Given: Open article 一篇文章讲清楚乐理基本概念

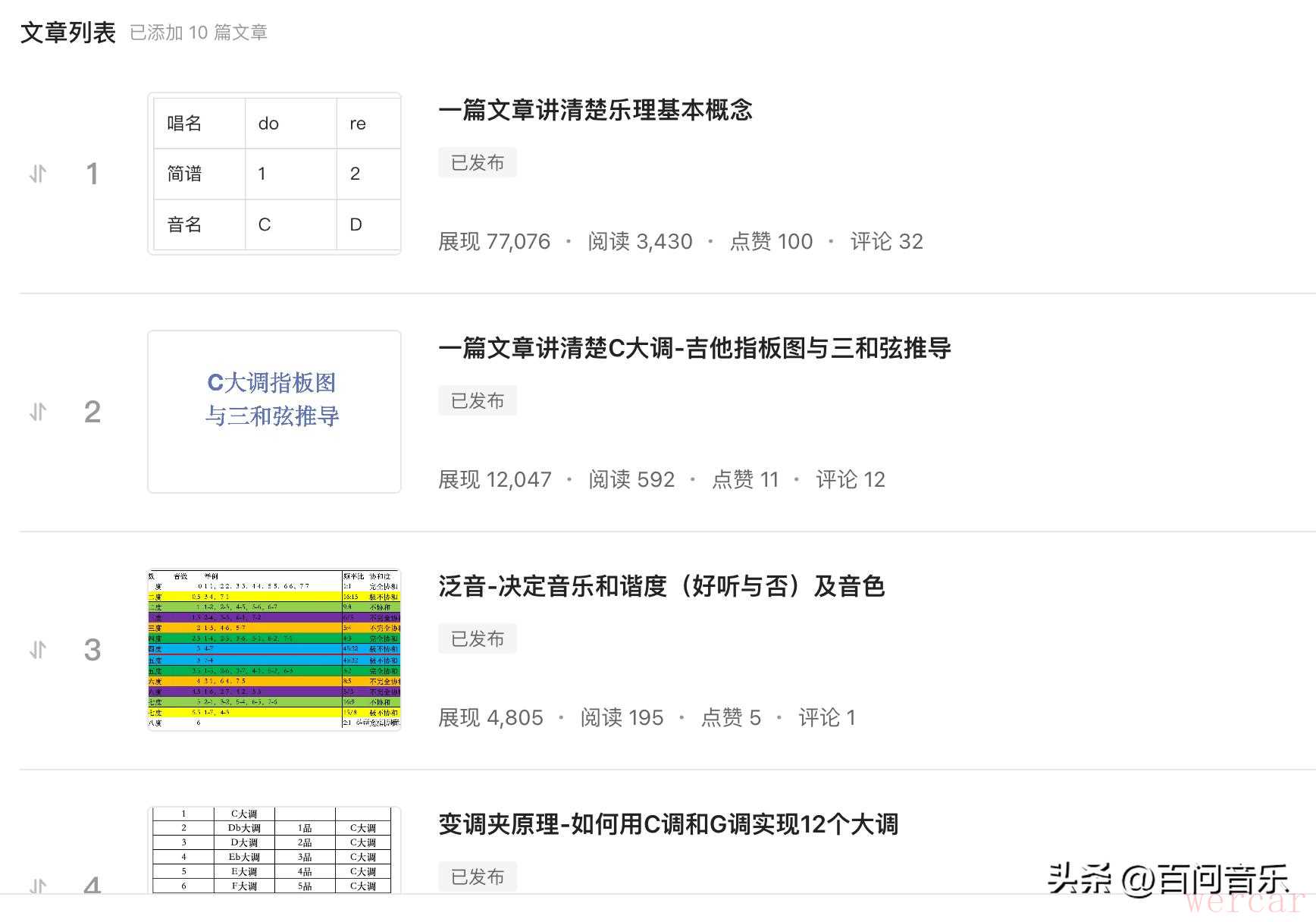Looking at the screenshot, I should pyautogui.click(x=595, y=110).
